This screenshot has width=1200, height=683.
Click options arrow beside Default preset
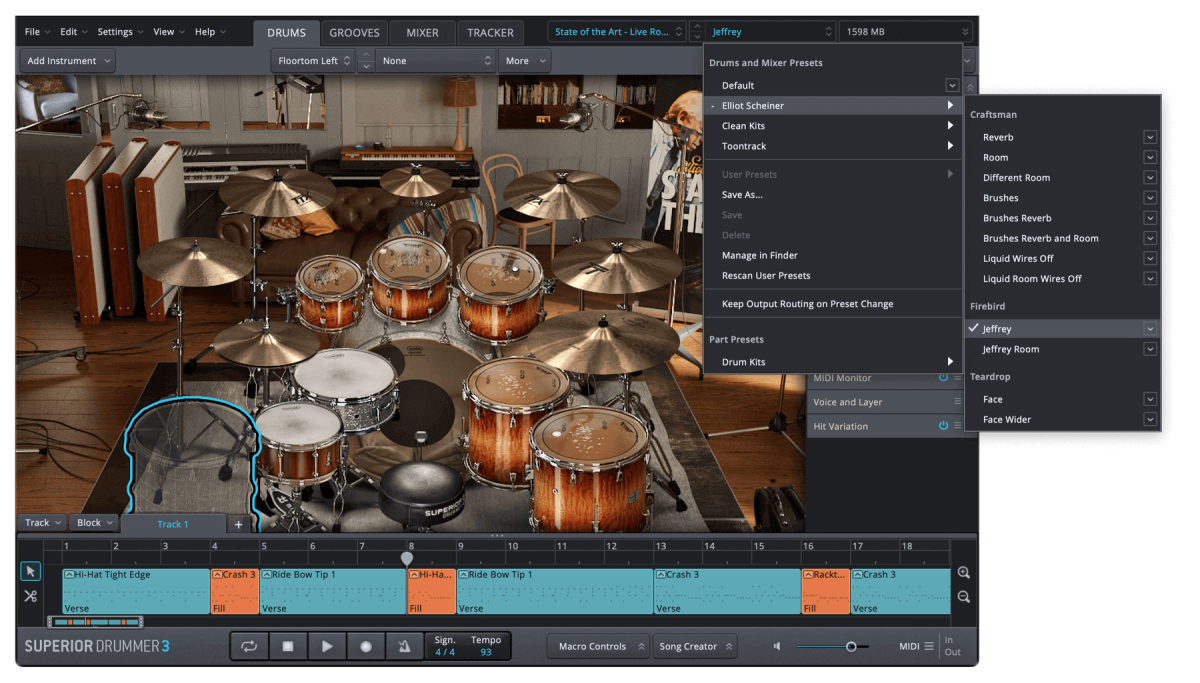[952, 86]
